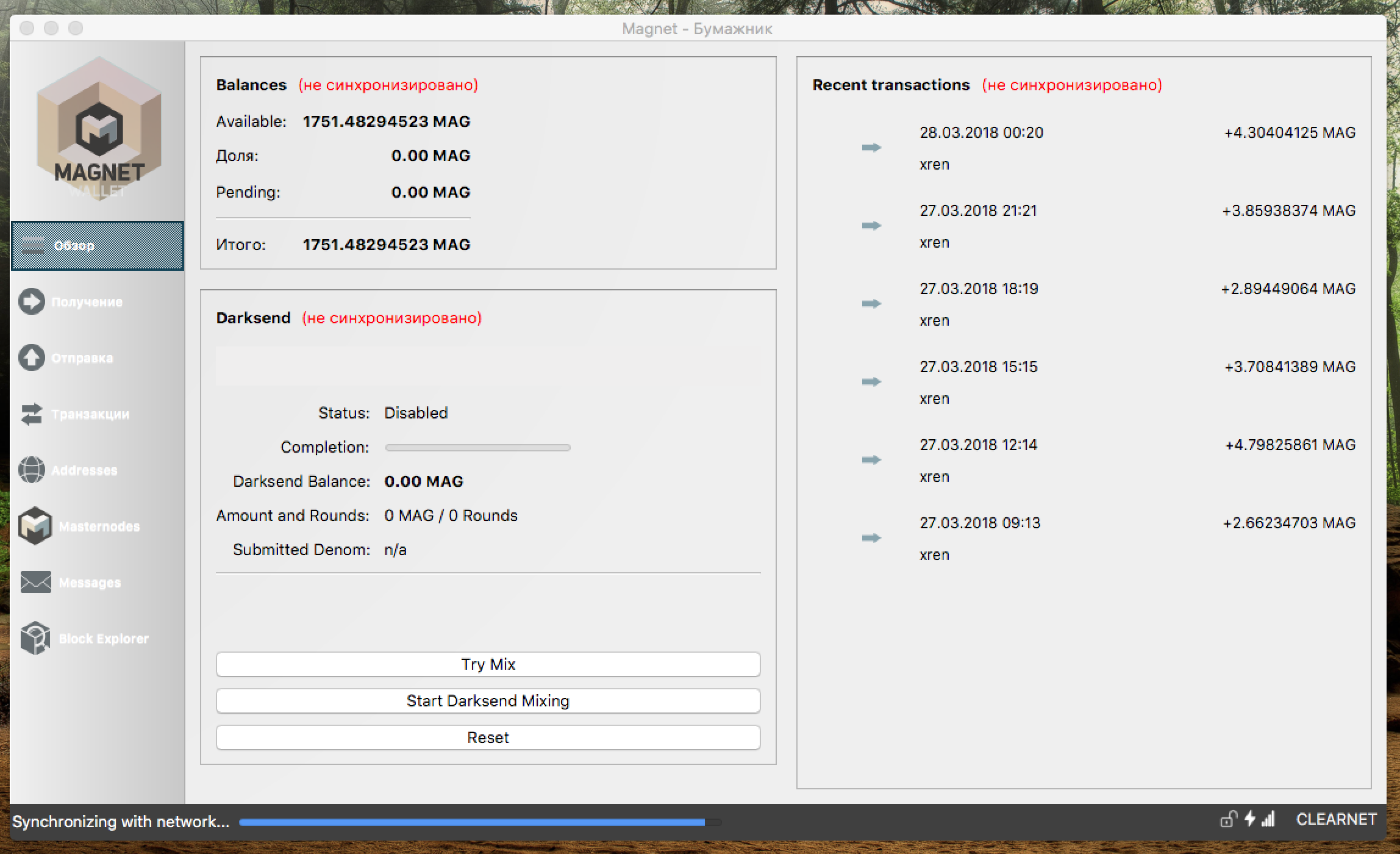This screenshot has width=1400, height=854.
Task: Go to the Addresses tab
Action: click(x=97, y=470)
